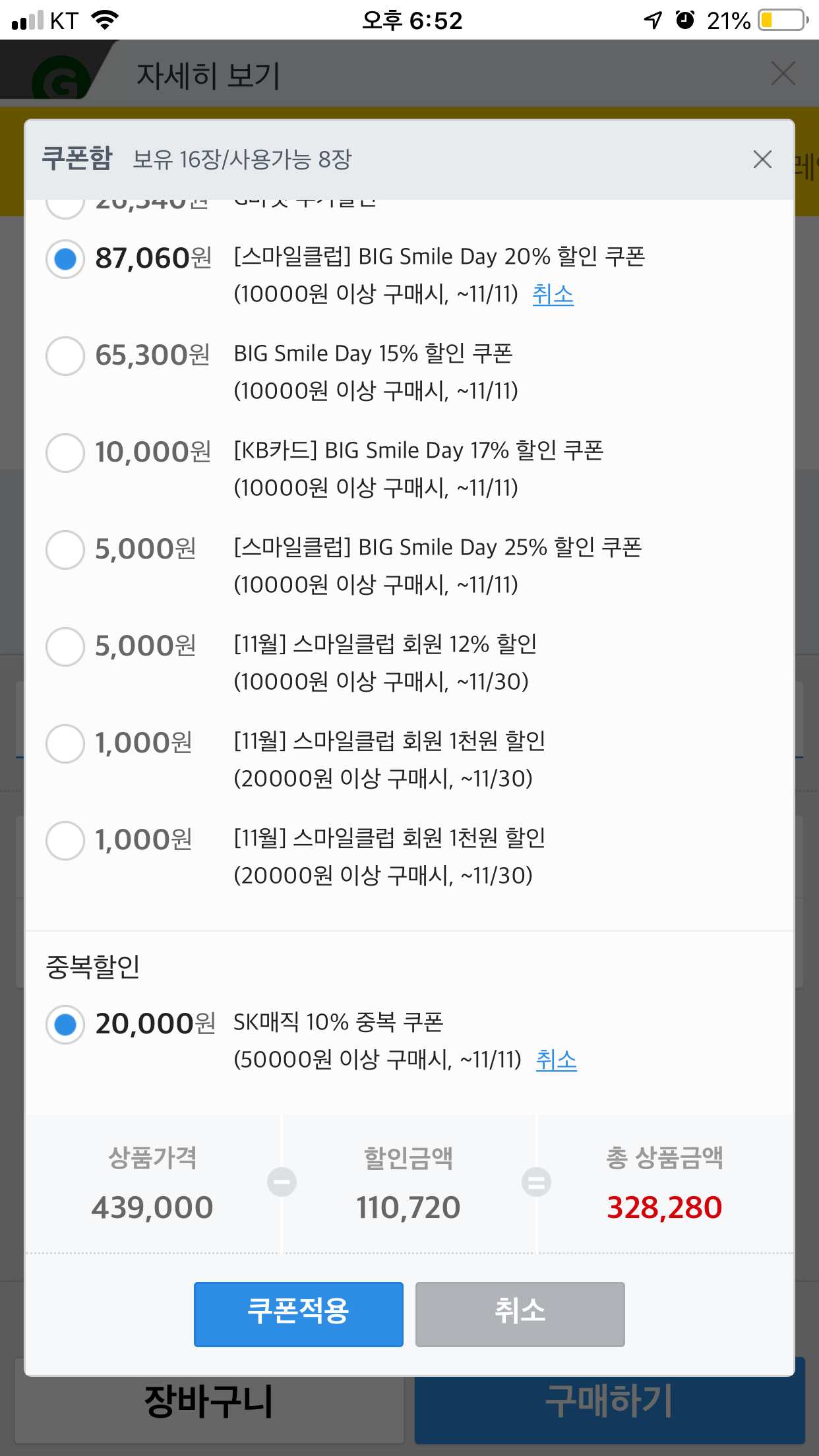The image size is (819, 1456).
Task: Click 취소 link beside the SK매직 coupon
Action: 556,1060
